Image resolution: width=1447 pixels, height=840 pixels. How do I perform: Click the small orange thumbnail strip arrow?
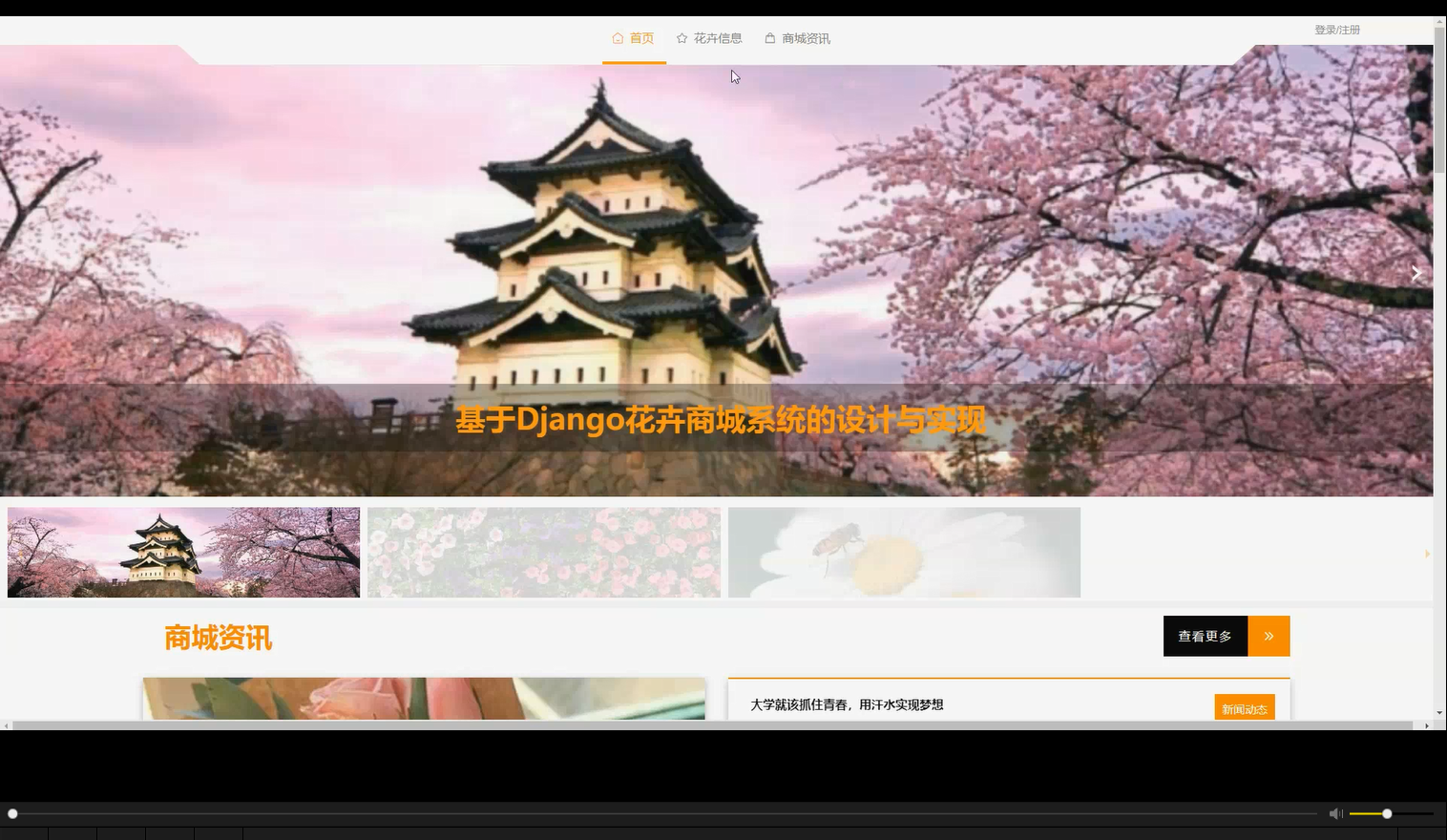[1427, 554]
